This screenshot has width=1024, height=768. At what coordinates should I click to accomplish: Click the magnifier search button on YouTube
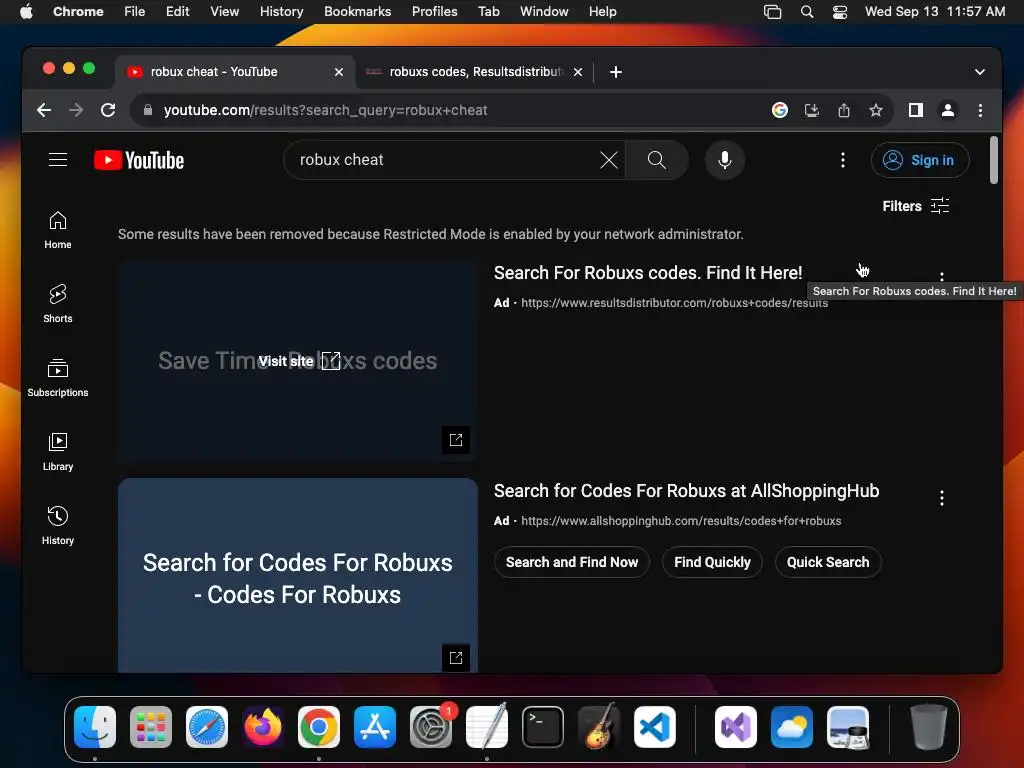click(656, 160)
